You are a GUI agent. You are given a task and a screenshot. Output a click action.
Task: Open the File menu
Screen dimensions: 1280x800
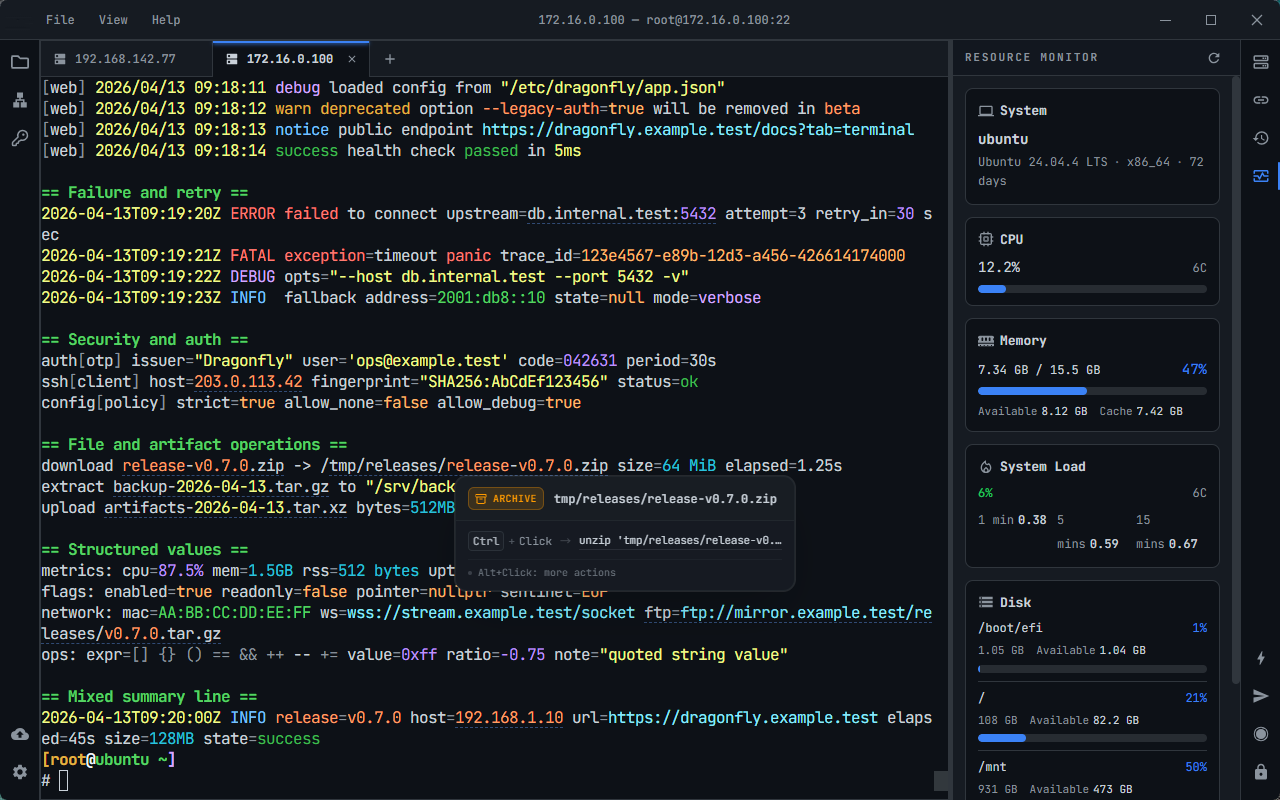click(60, 20)
